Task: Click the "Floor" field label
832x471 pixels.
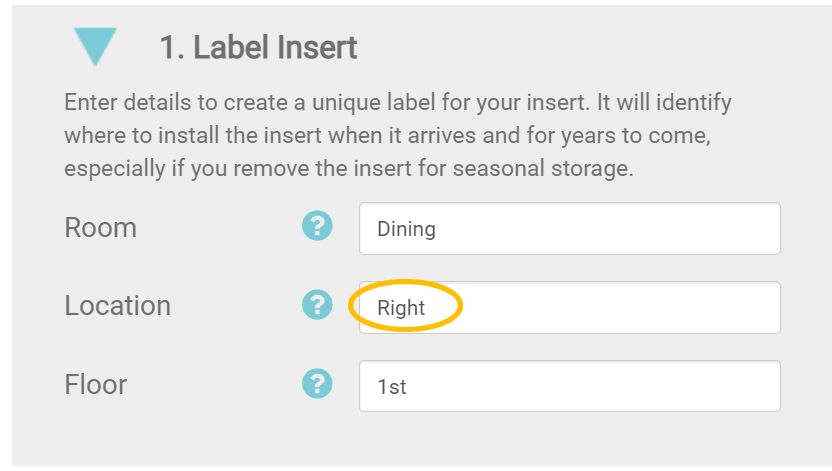Action: click(x=95, y=383)
